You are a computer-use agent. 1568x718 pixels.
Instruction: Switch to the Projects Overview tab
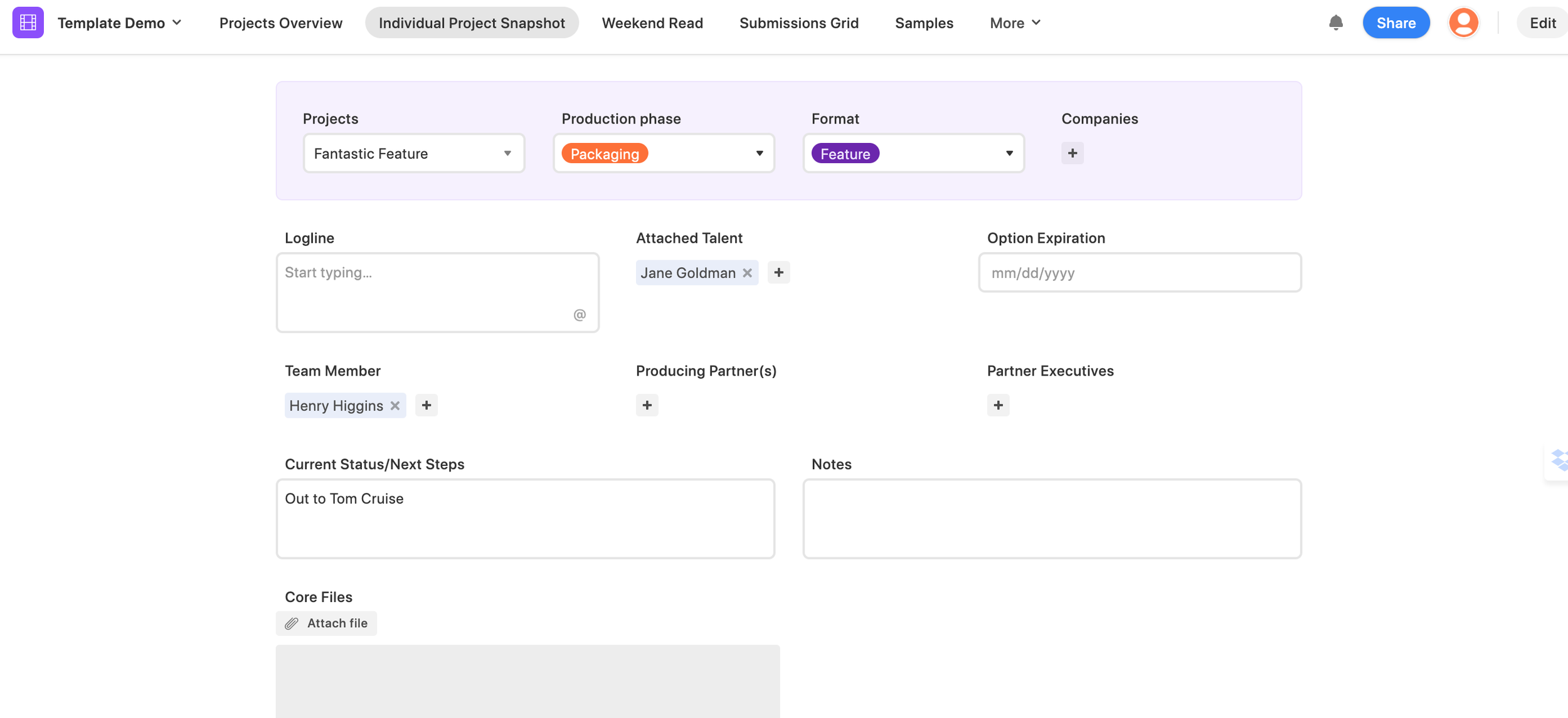pos(280,23)
